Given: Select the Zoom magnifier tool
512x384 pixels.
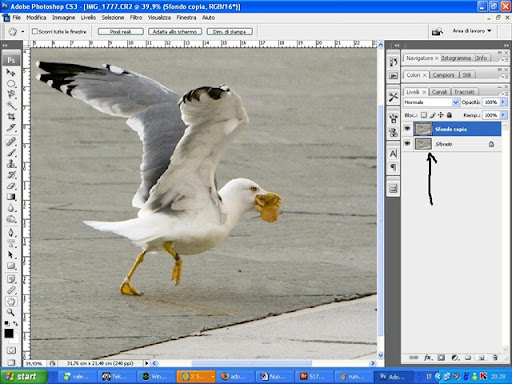Looking at the screenshot, I should (11, 312).
